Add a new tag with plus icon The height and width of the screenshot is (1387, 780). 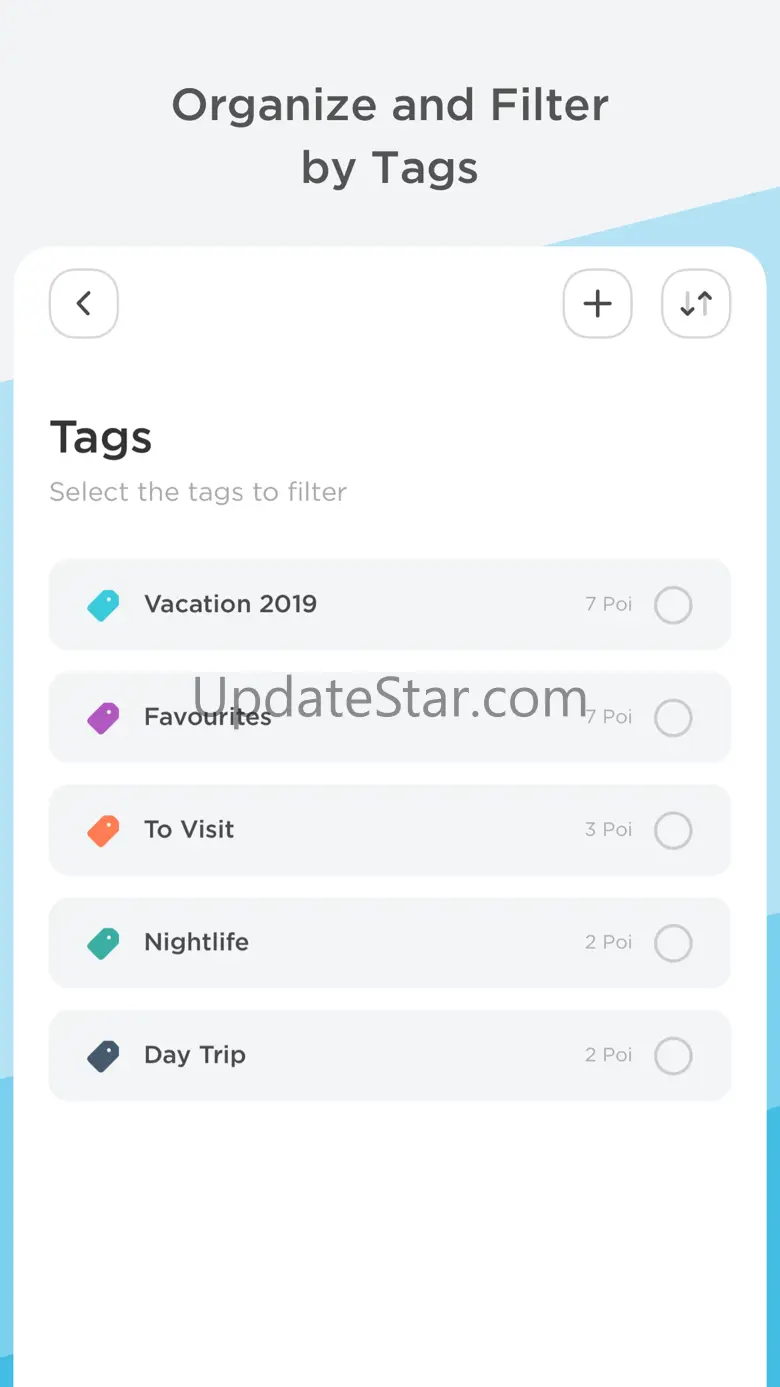(x=597, y=303)
